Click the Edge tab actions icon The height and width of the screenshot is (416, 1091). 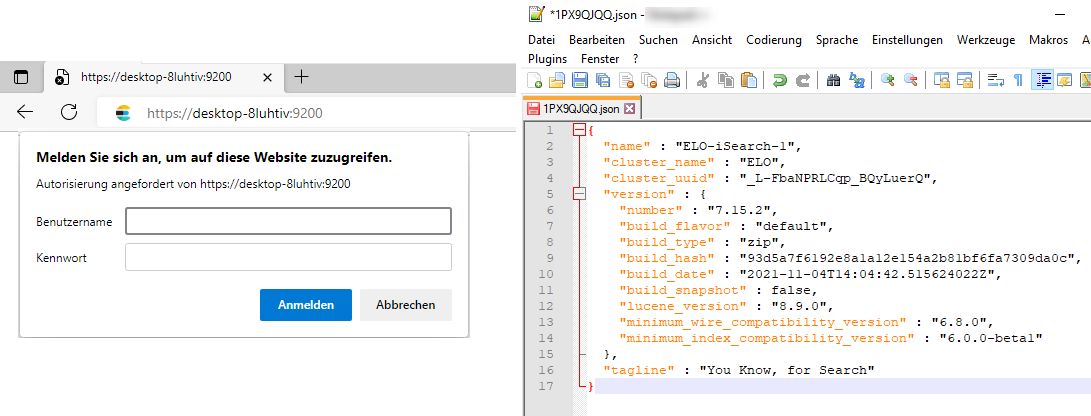click(x=21, y=77)
